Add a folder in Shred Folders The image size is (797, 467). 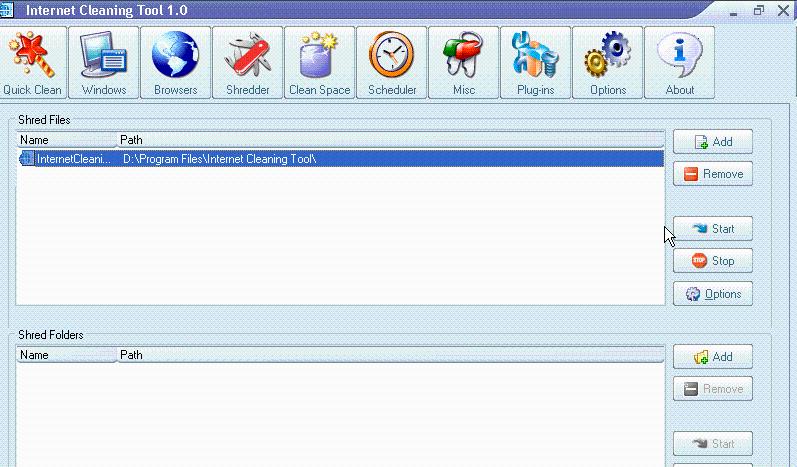[713, 357]
